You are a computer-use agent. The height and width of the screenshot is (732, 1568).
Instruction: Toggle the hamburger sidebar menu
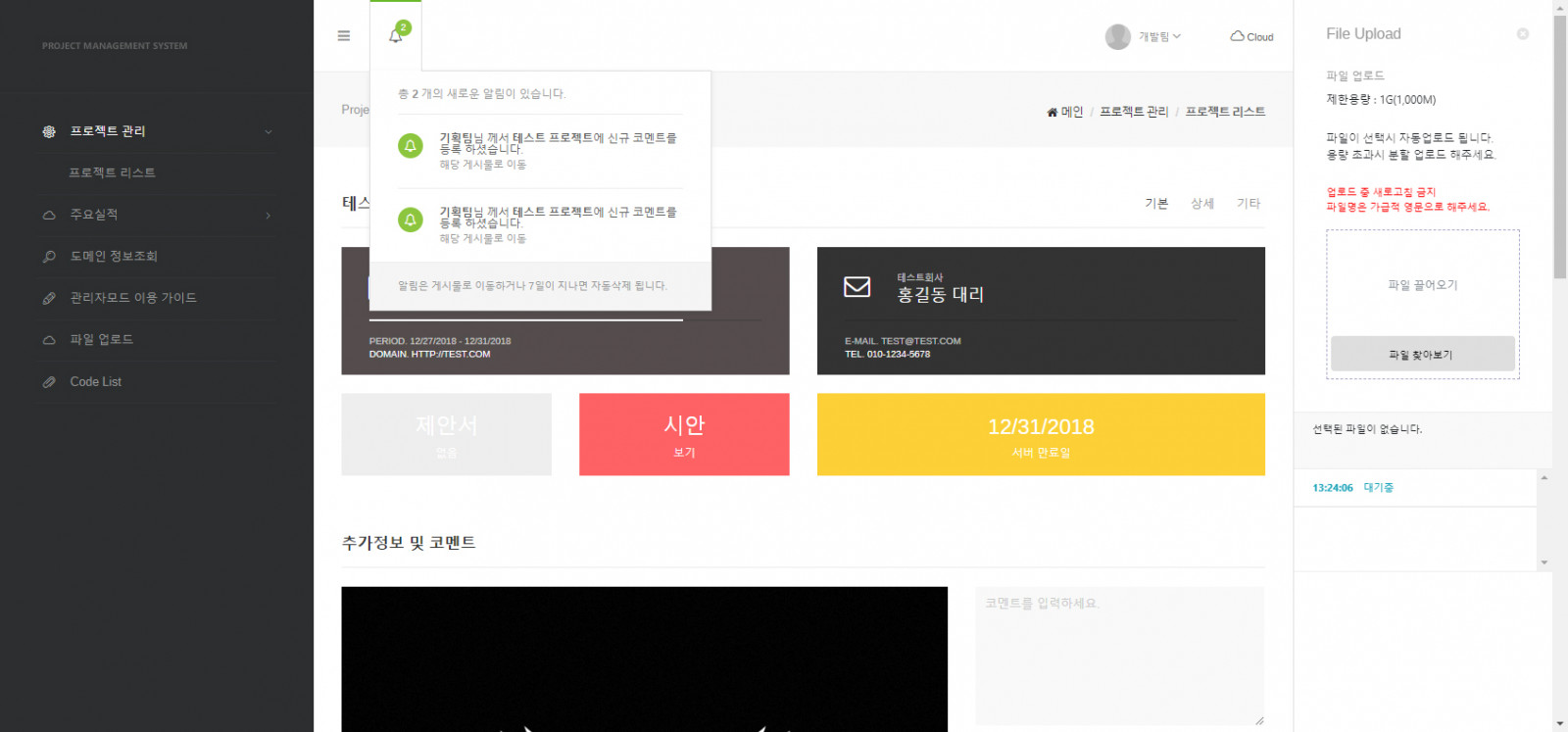pos(343,36)
